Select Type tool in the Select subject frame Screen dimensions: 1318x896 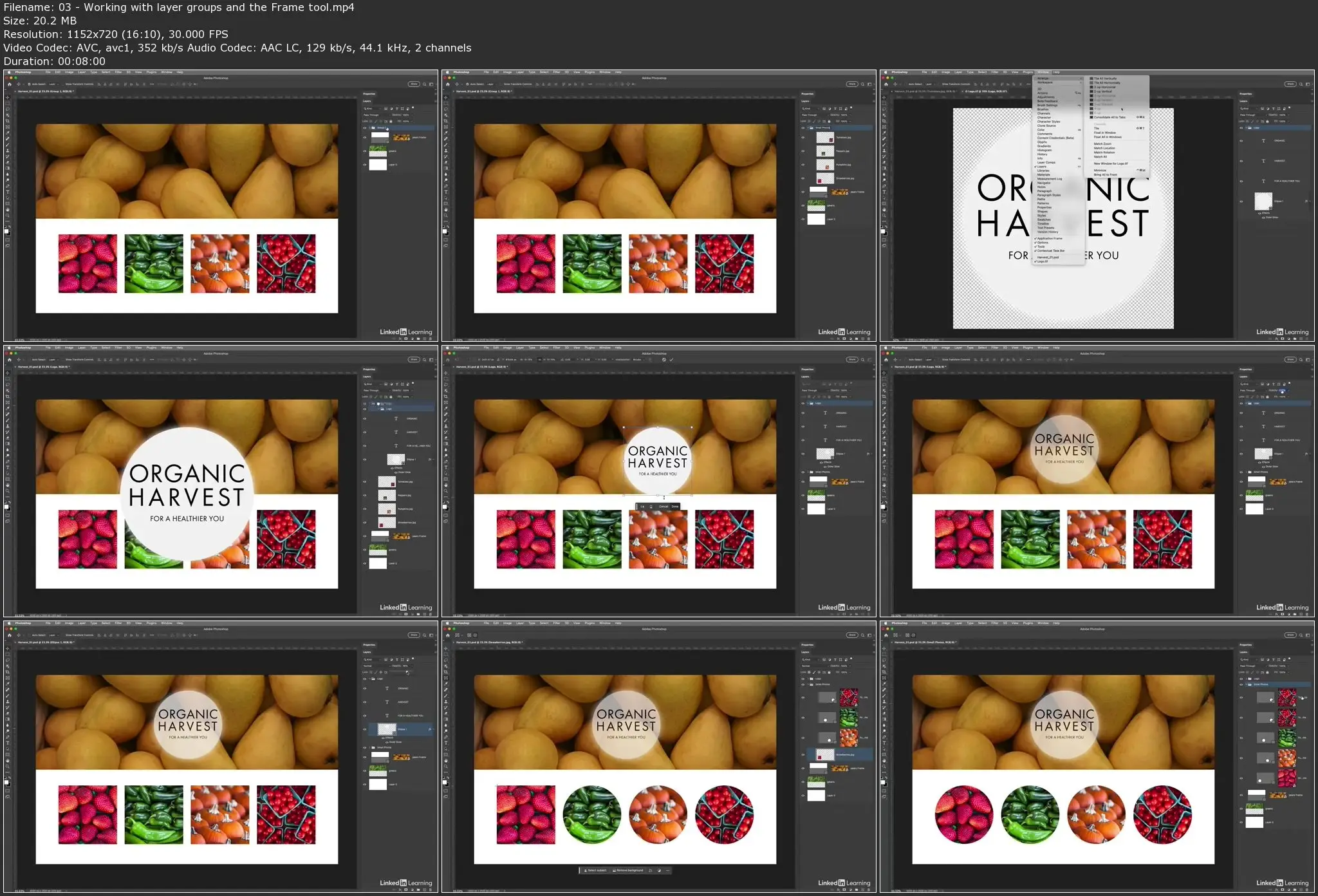pyautogui.click(x=446, y=743)
